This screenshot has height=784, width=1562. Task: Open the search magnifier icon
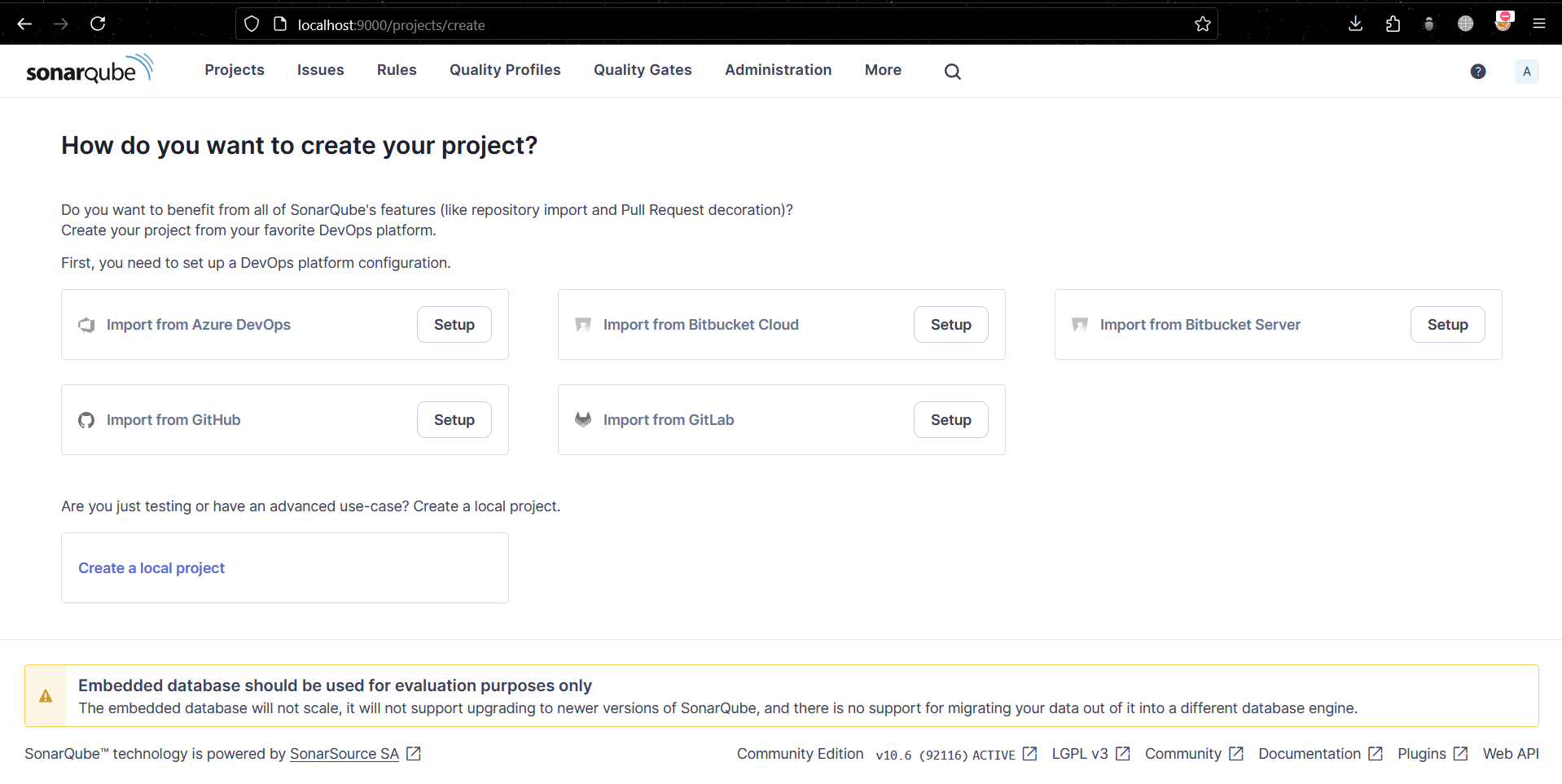click(x=952, y=72)
